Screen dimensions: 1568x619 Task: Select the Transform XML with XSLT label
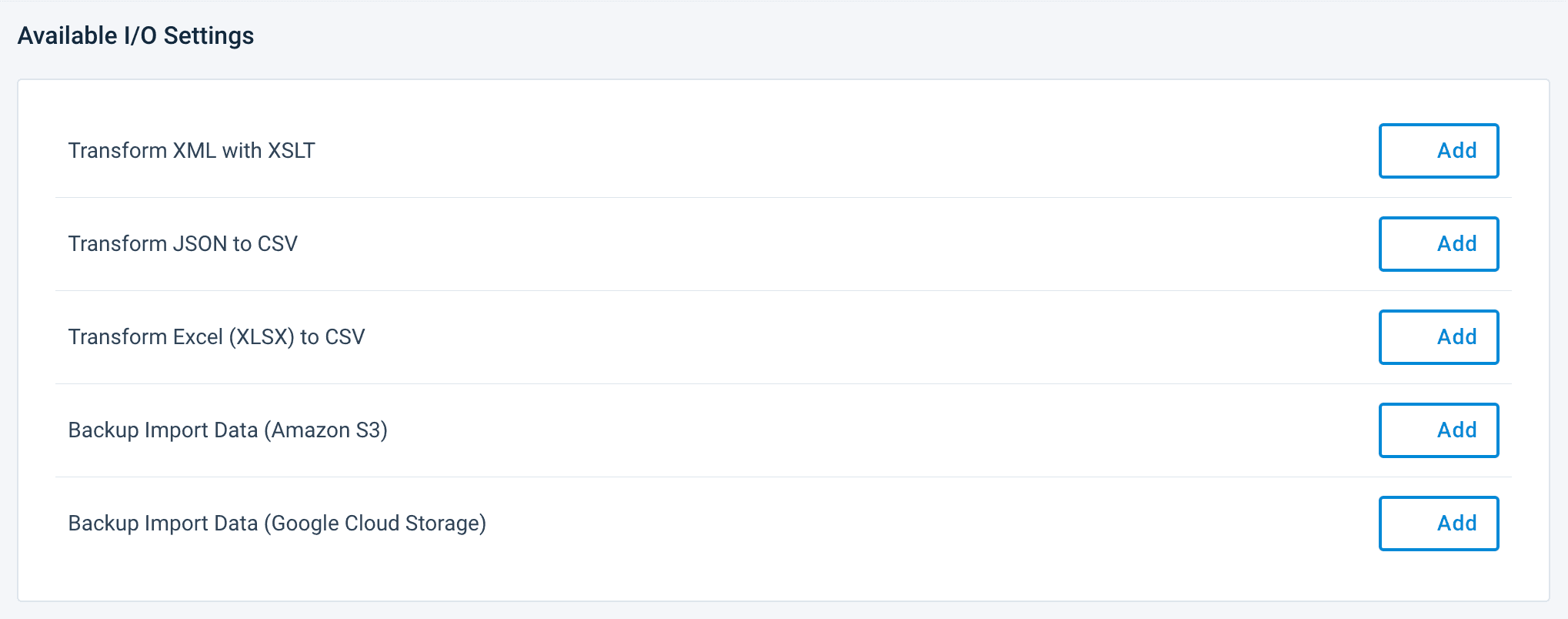point(192,151)
